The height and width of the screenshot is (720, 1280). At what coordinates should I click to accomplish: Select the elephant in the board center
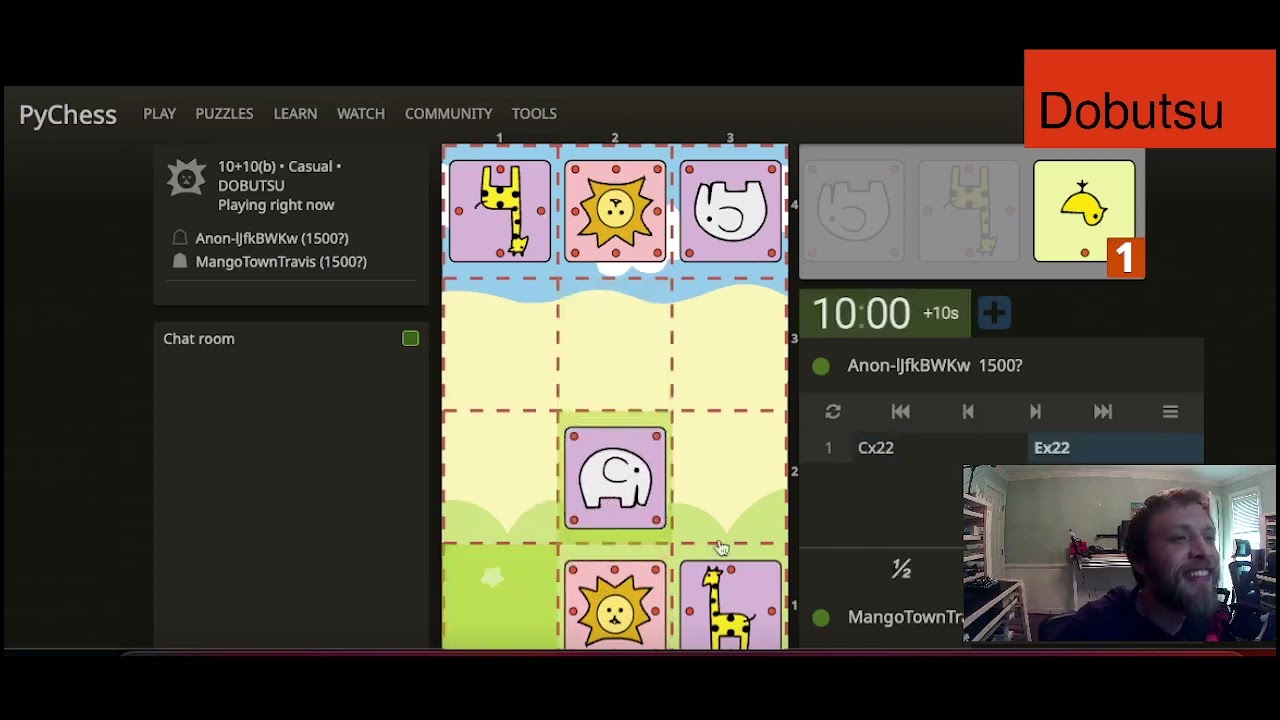tap(615, 478)
